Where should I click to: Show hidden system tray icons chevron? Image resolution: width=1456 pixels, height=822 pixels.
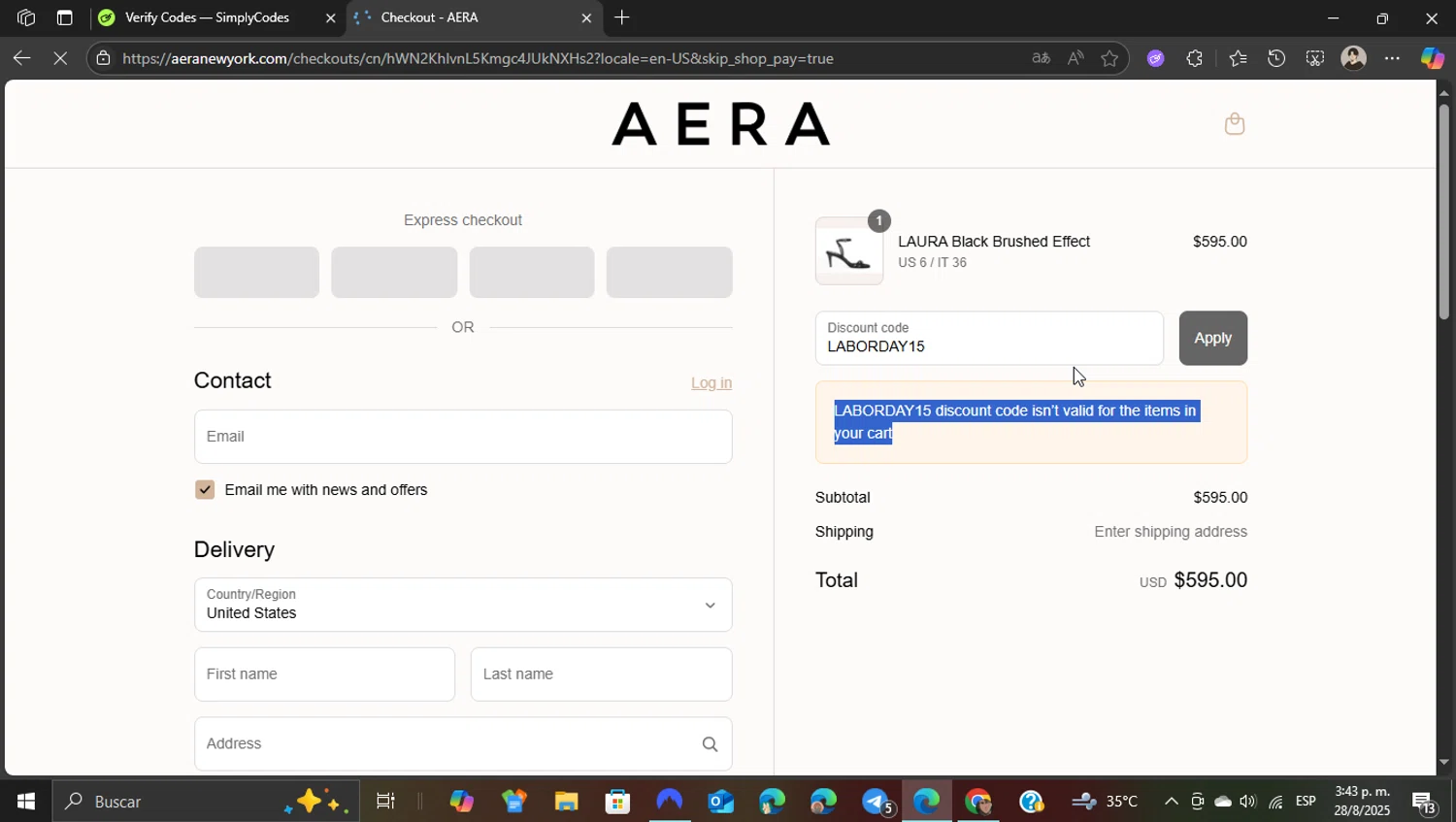click(1171, 802)
